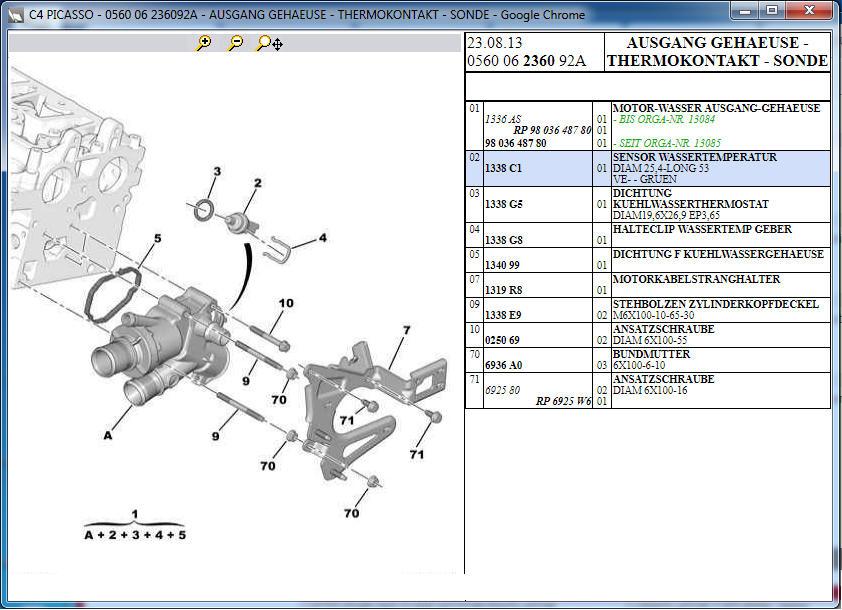This screenshot has width=842, height=610.
Task: Click the BUNDMUTTER description
Action: click(x=651, y=354)
